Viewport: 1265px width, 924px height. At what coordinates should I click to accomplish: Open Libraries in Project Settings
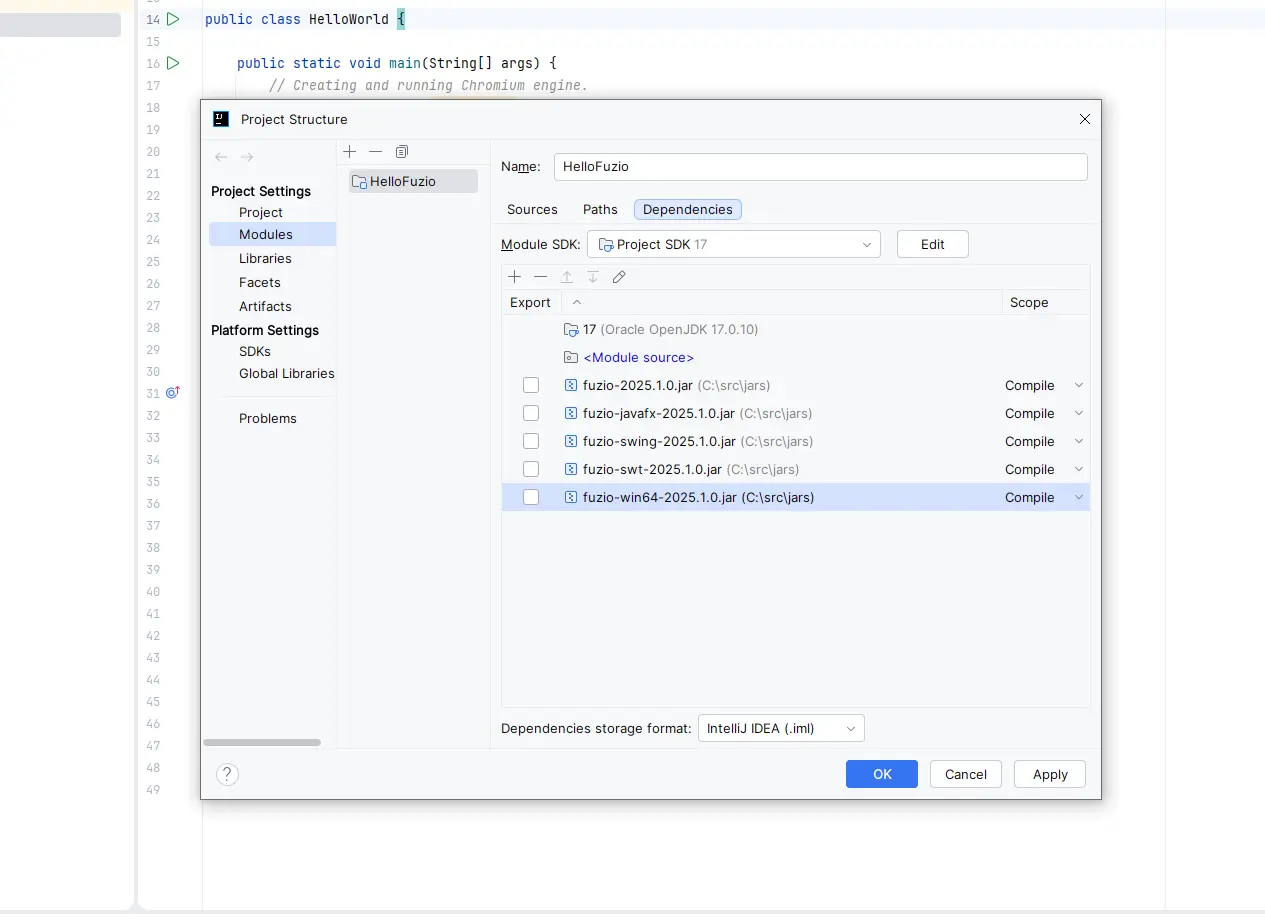265,258
